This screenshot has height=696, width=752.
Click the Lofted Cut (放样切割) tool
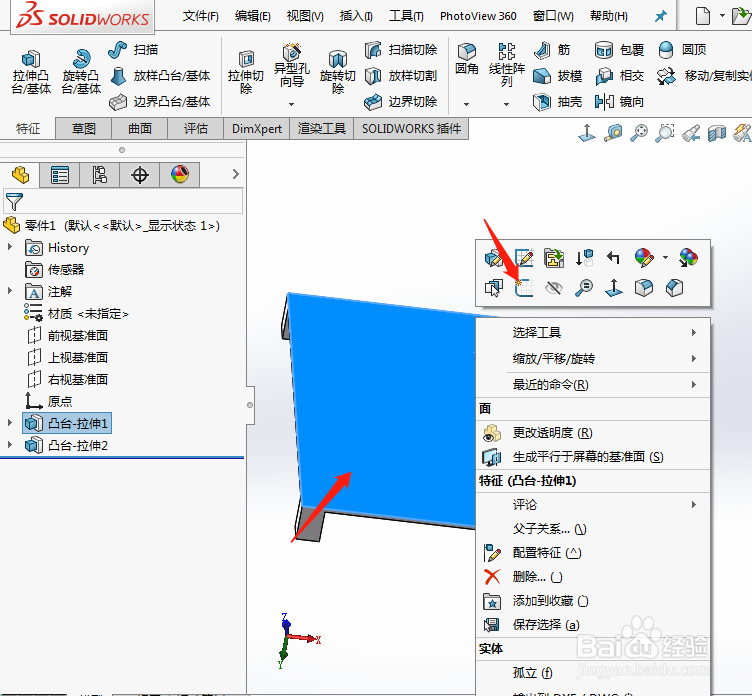point(401,76)
